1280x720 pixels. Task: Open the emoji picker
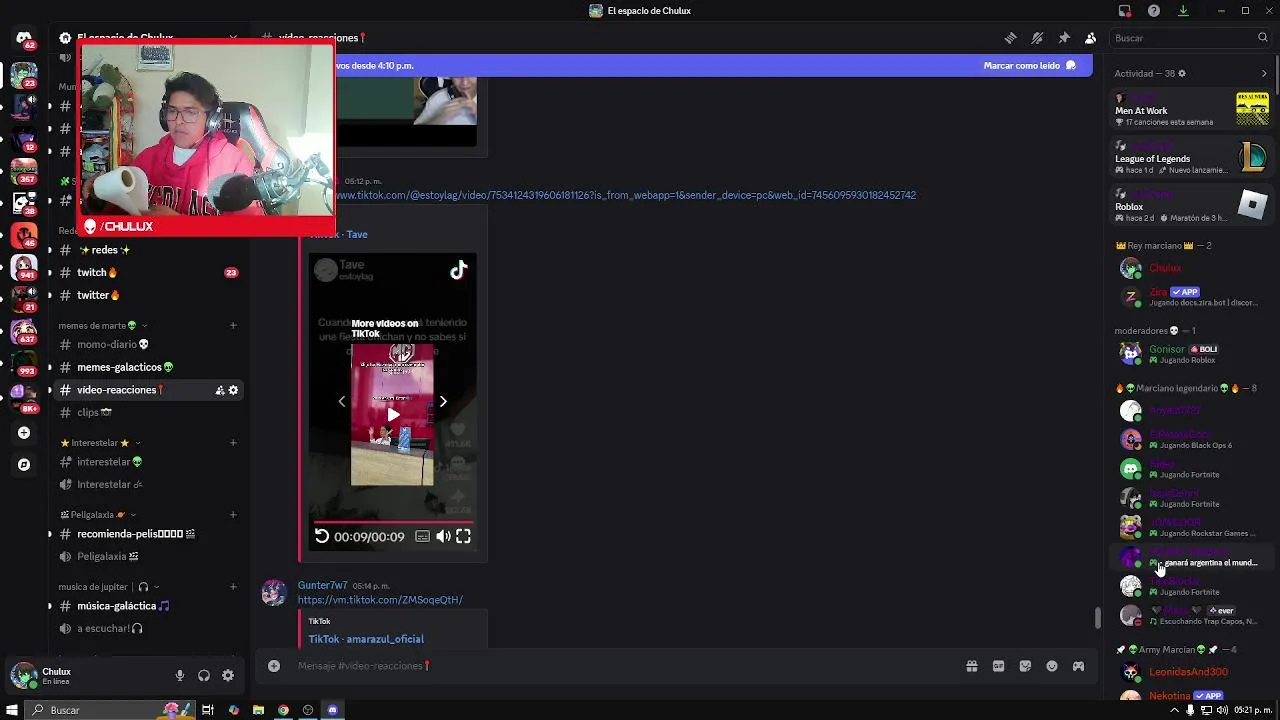click(x=1052, y=666)
